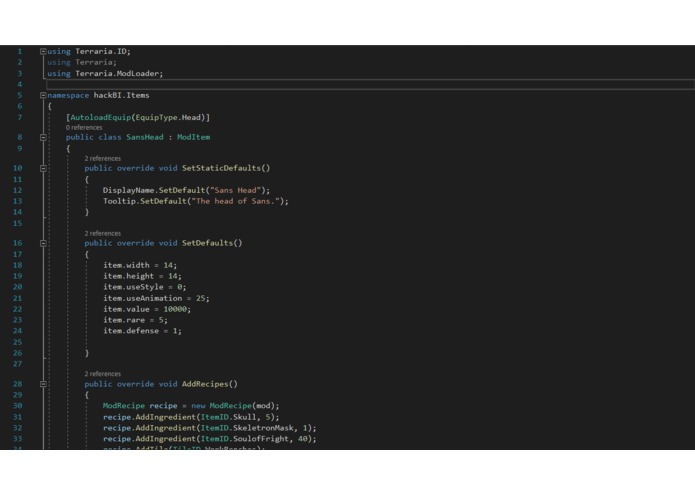Click the 'SansHead' class name
The height and width of the screenshot is (494, 695).
click(x=144, y=137)
